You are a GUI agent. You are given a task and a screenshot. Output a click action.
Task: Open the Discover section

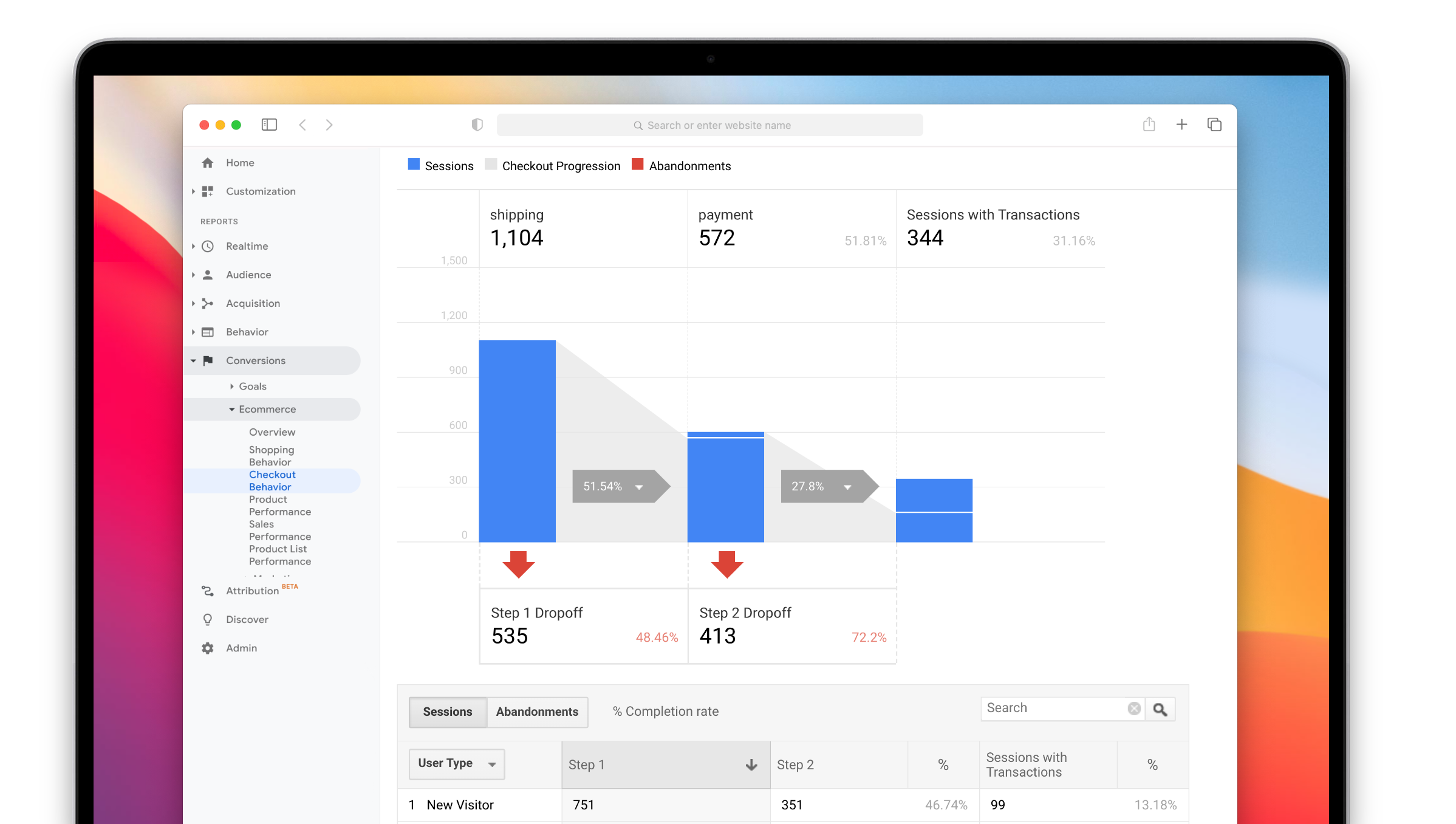click(x=247, y=619)
